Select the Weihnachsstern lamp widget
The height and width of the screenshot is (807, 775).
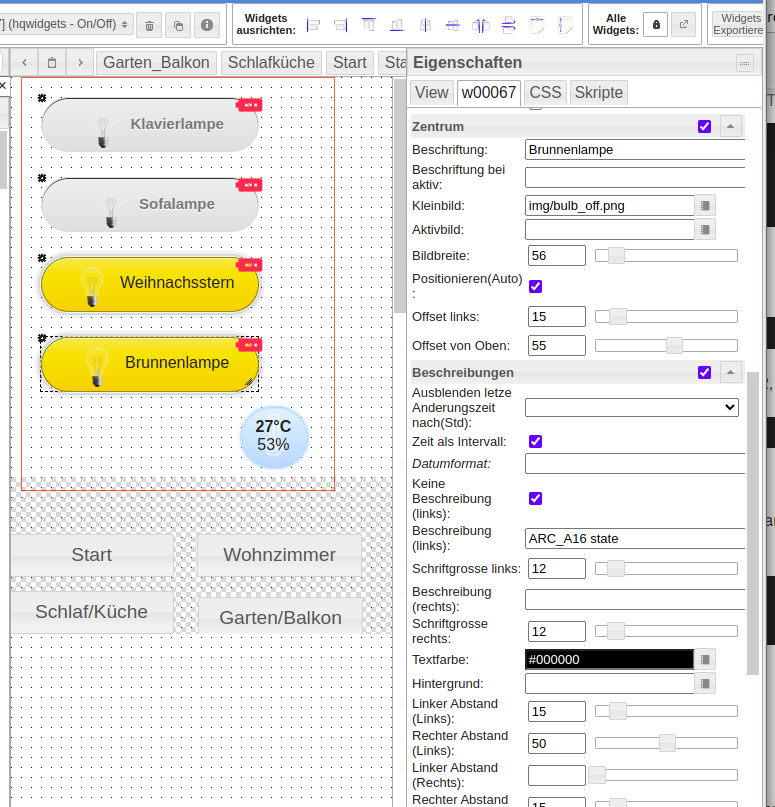point(150,284)
